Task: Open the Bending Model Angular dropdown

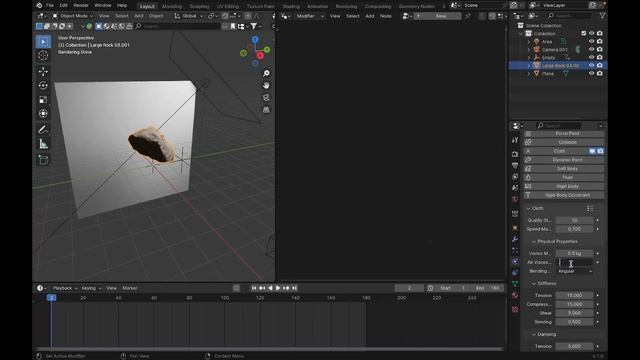Action: point(574,271)
